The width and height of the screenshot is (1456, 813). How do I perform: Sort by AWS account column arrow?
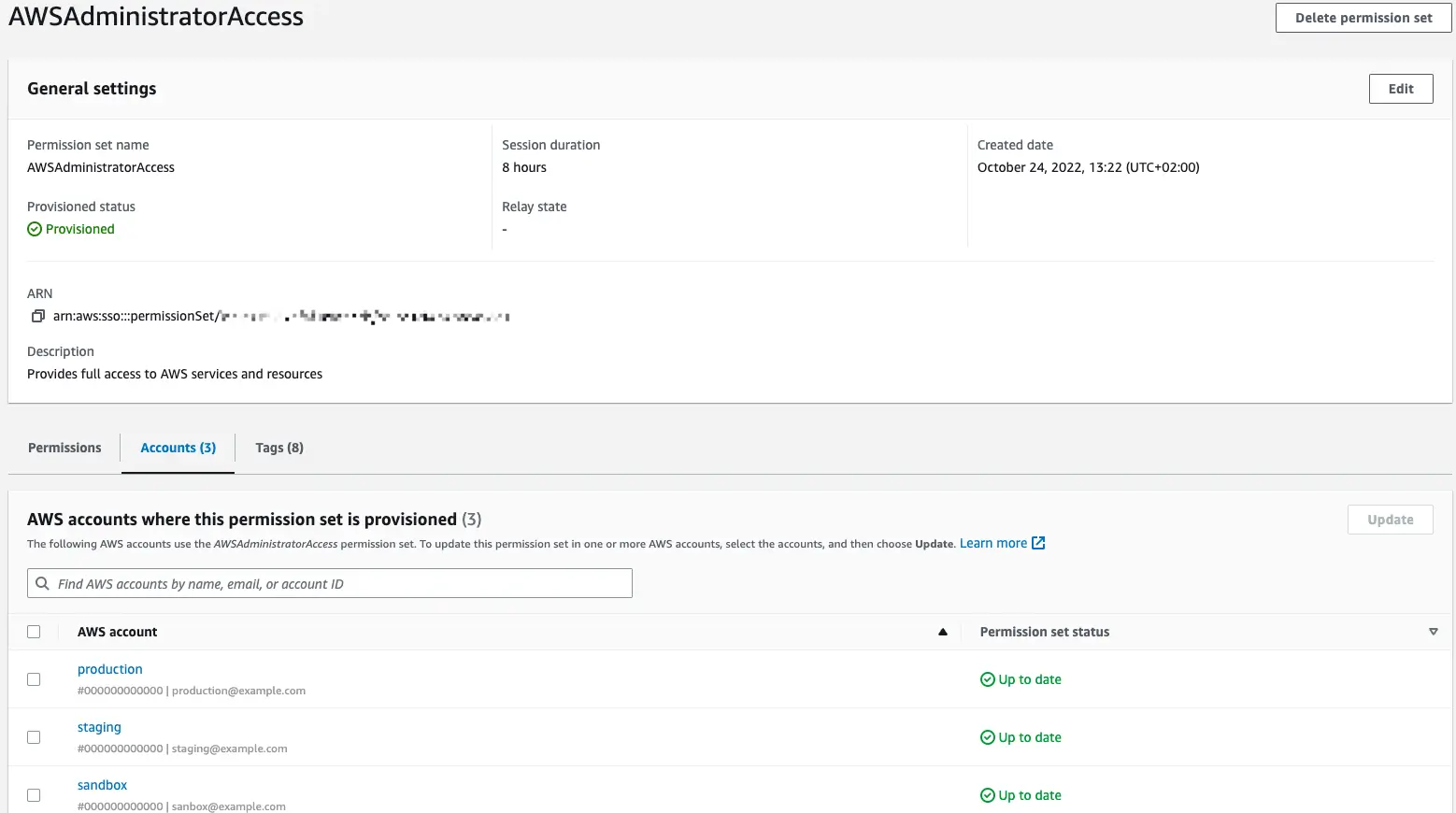(x=943, y=632)
